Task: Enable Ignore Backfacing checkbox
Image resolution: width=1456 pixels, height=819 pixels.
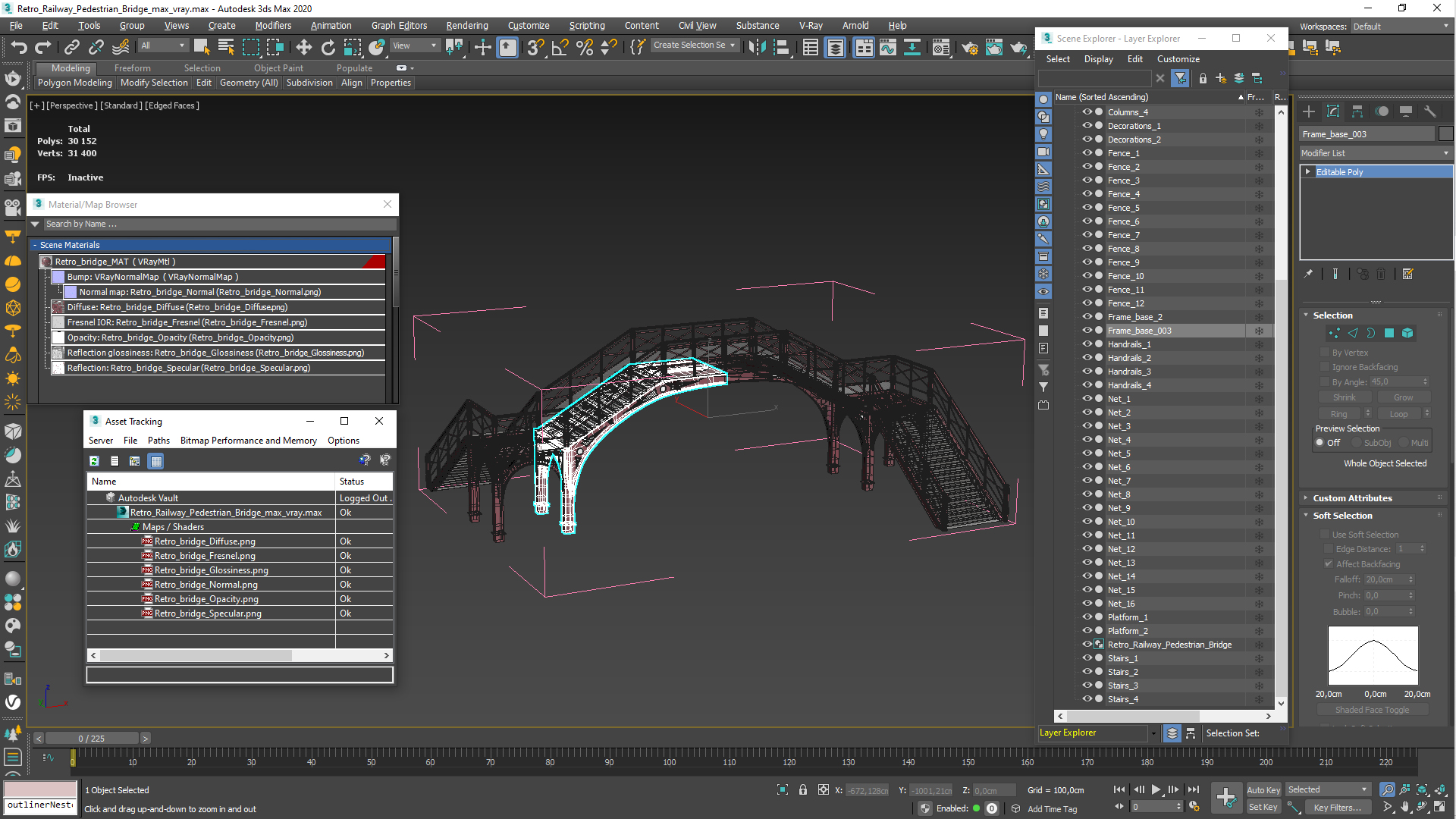Action: [x=1326, y=367]
